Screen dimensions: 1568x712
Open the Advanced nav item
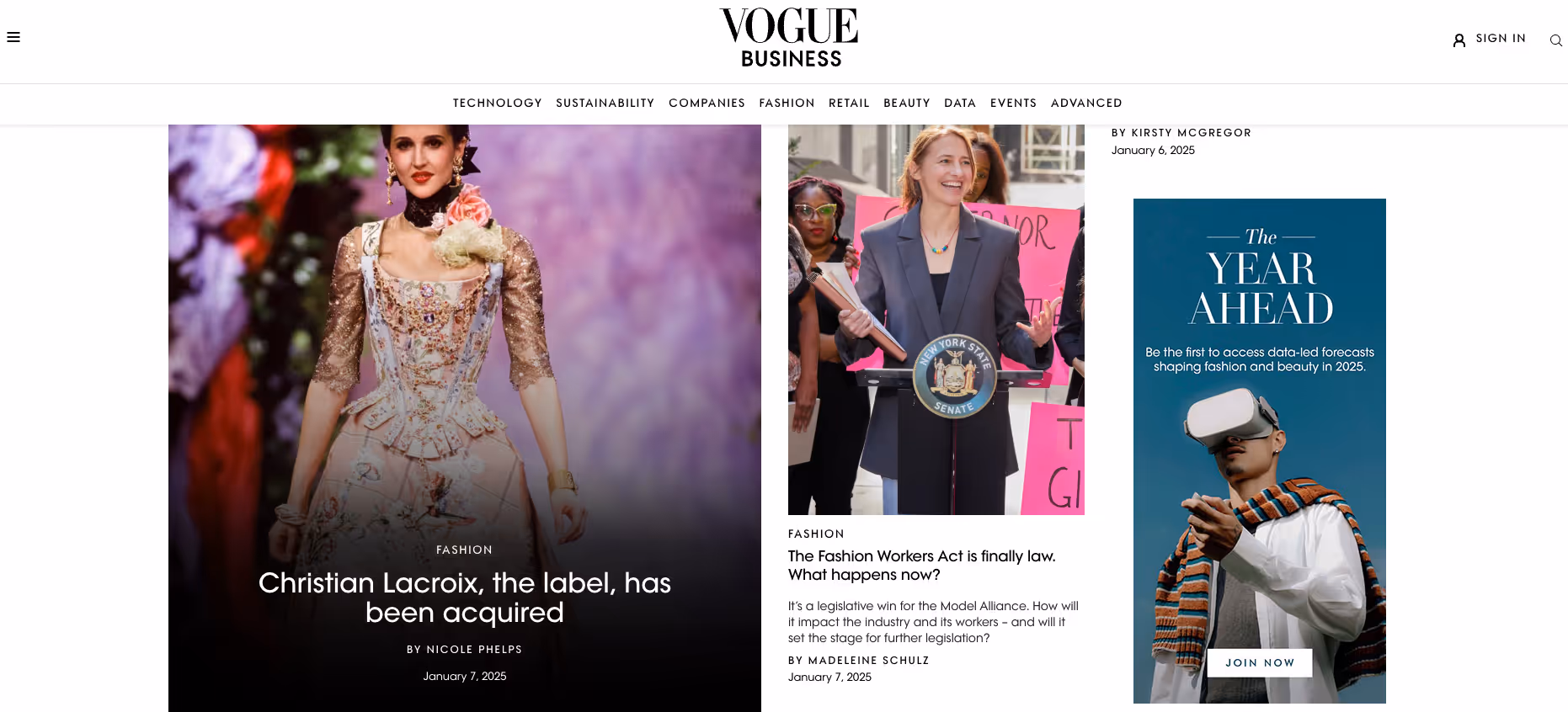pyautogui.click(x=1086, y=103)
